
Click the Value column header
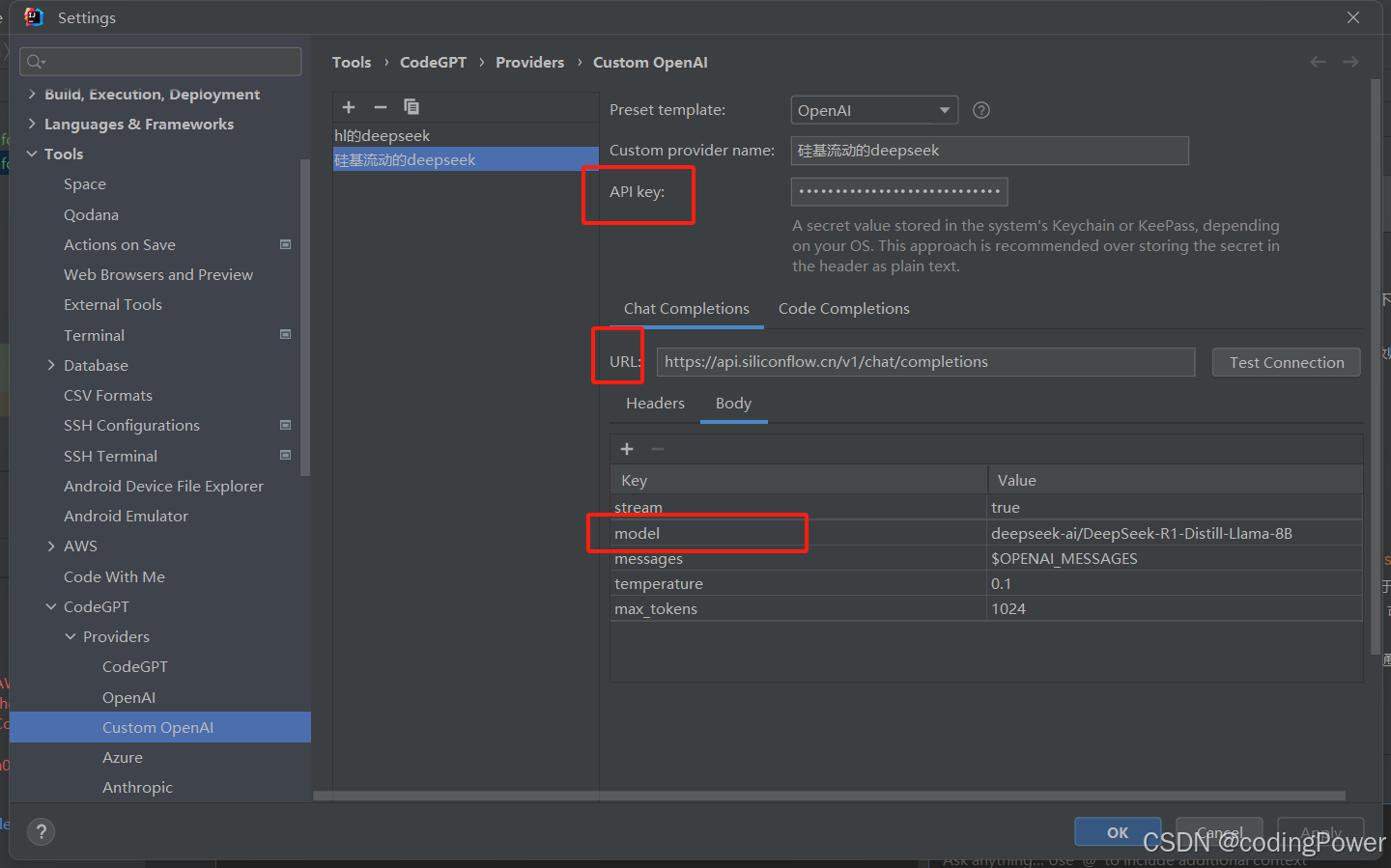tap(1175, 480)
